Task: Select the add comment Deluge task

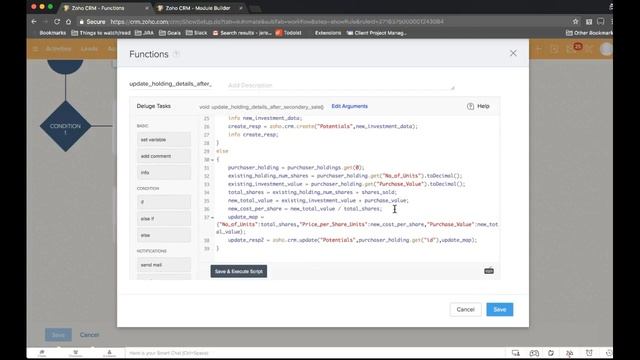Action: point(164,156)
